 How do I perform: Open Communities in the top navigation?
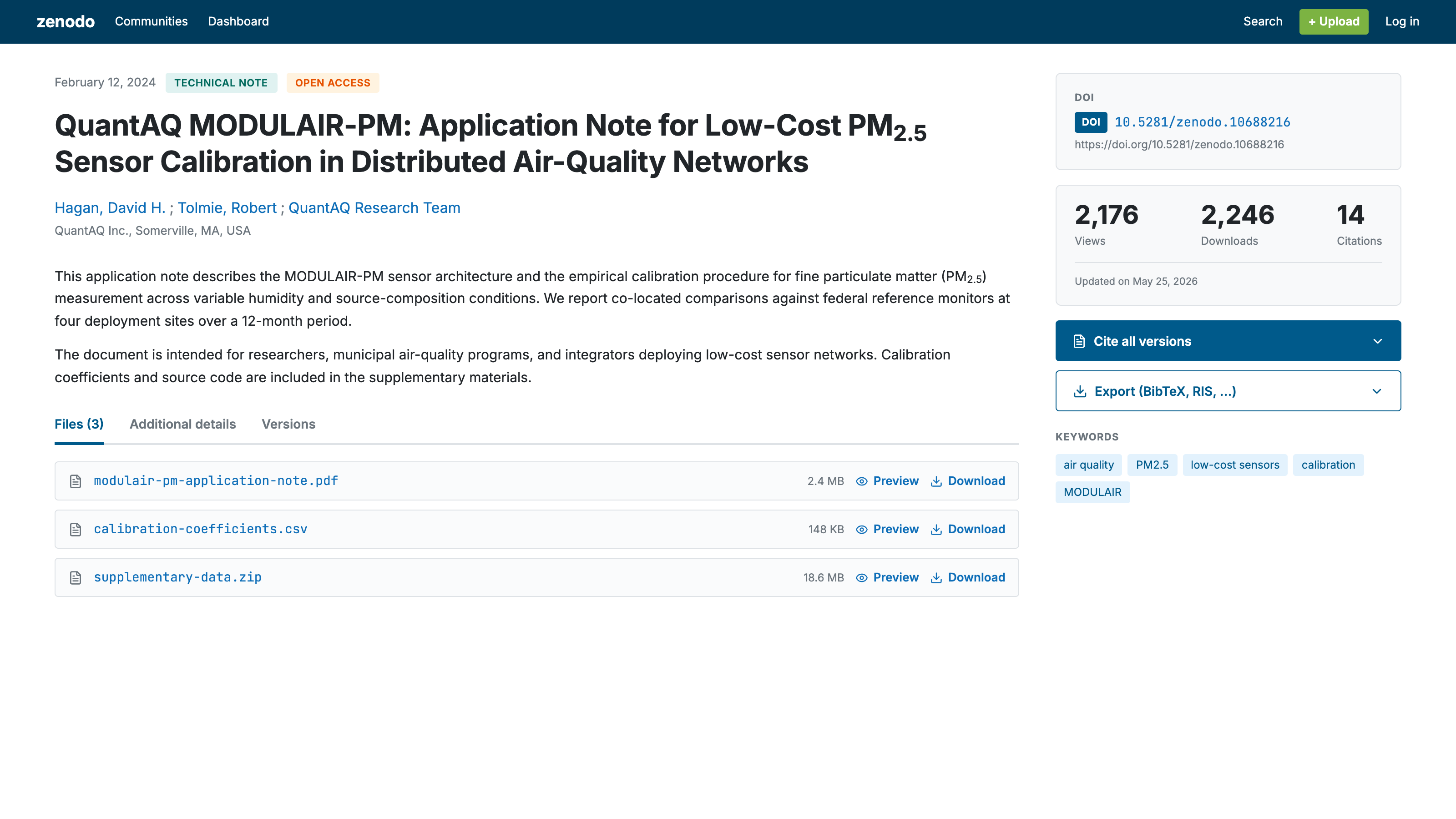151,21
